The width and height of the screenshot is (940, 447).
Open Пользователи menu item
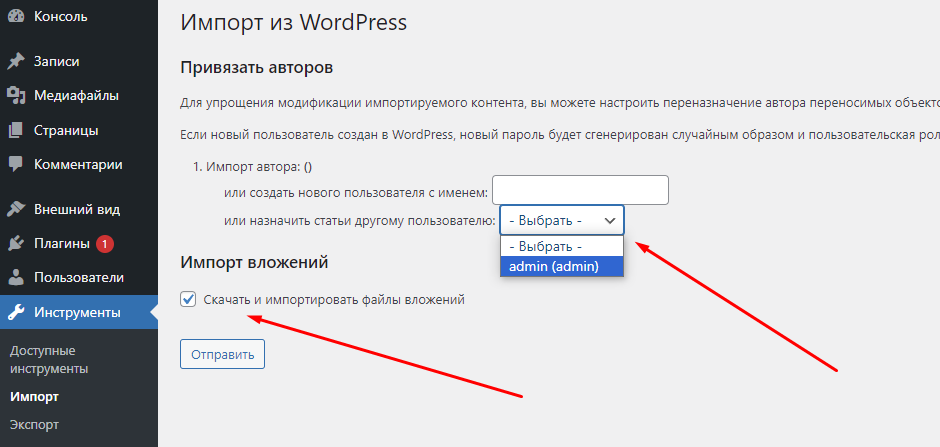(x=79, y=278)
